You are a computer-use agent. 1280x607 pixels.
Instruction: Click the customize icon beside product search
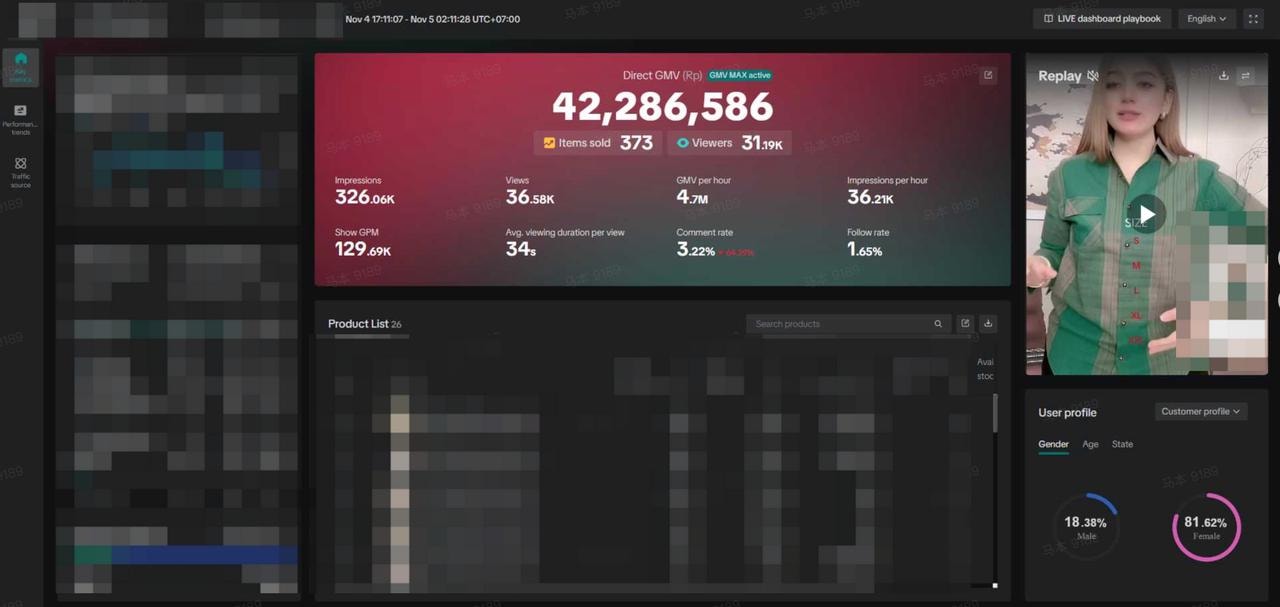pyautogui.click(x=965, y=323)
